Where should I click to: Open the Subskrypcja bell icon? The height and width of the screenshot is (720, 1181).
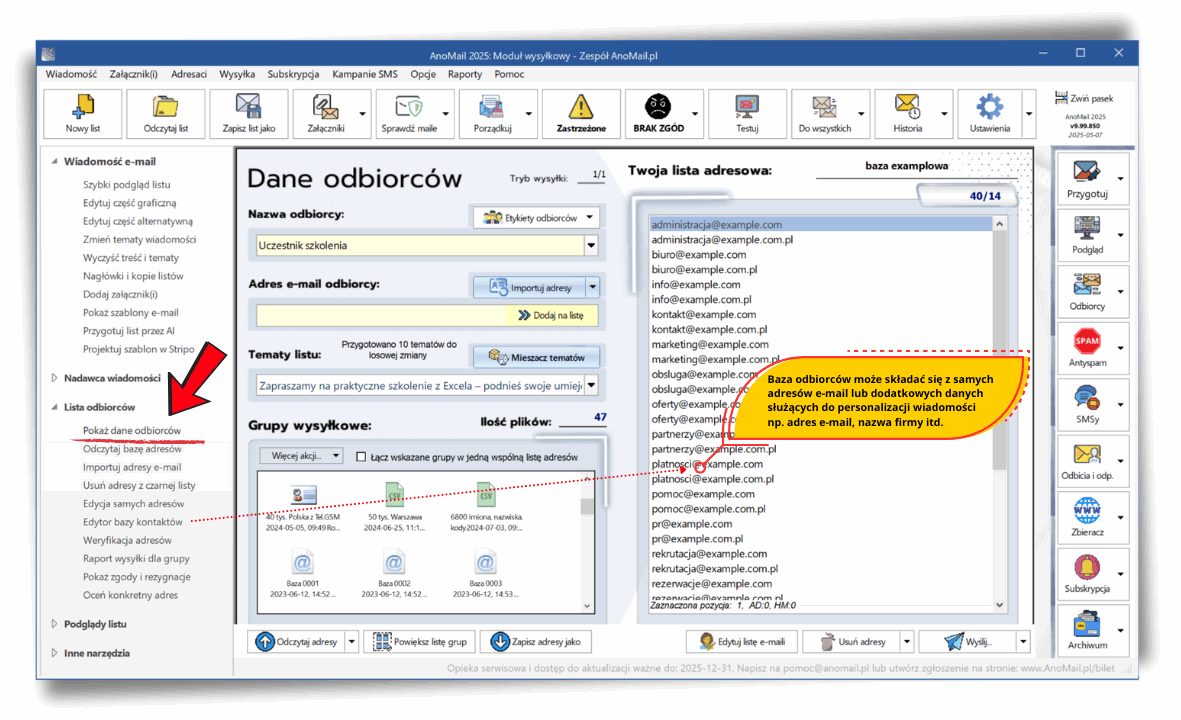click(x=1087, y=574)
